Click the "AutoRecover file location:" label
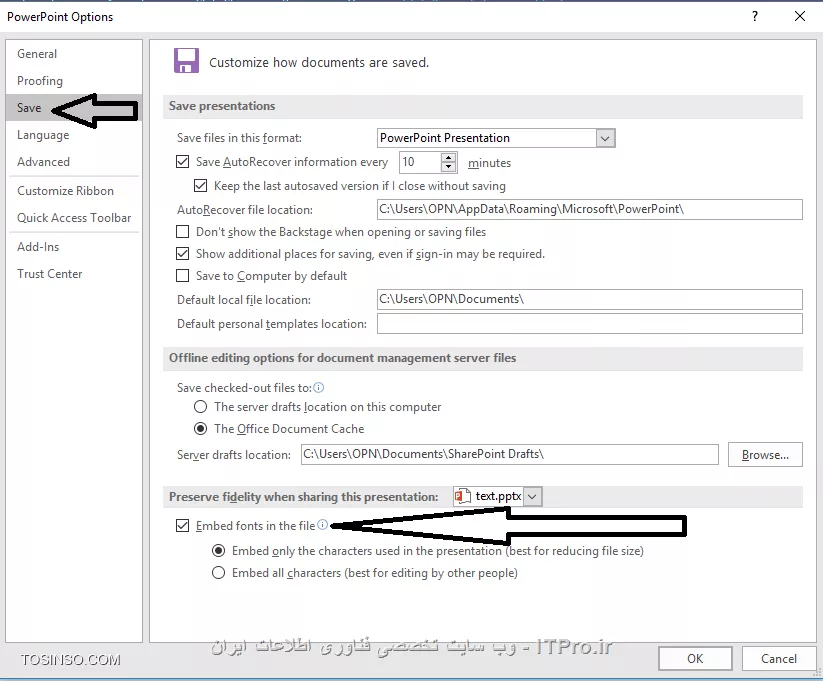Screen dimensions: 823x681 click(245, 209)
